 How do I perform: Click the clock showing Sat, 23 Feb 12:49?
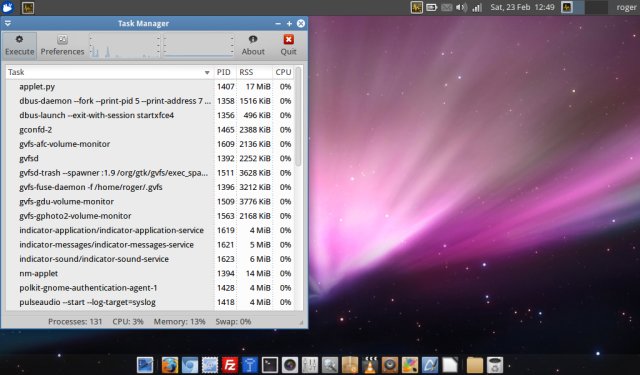[x=522, y=7]
